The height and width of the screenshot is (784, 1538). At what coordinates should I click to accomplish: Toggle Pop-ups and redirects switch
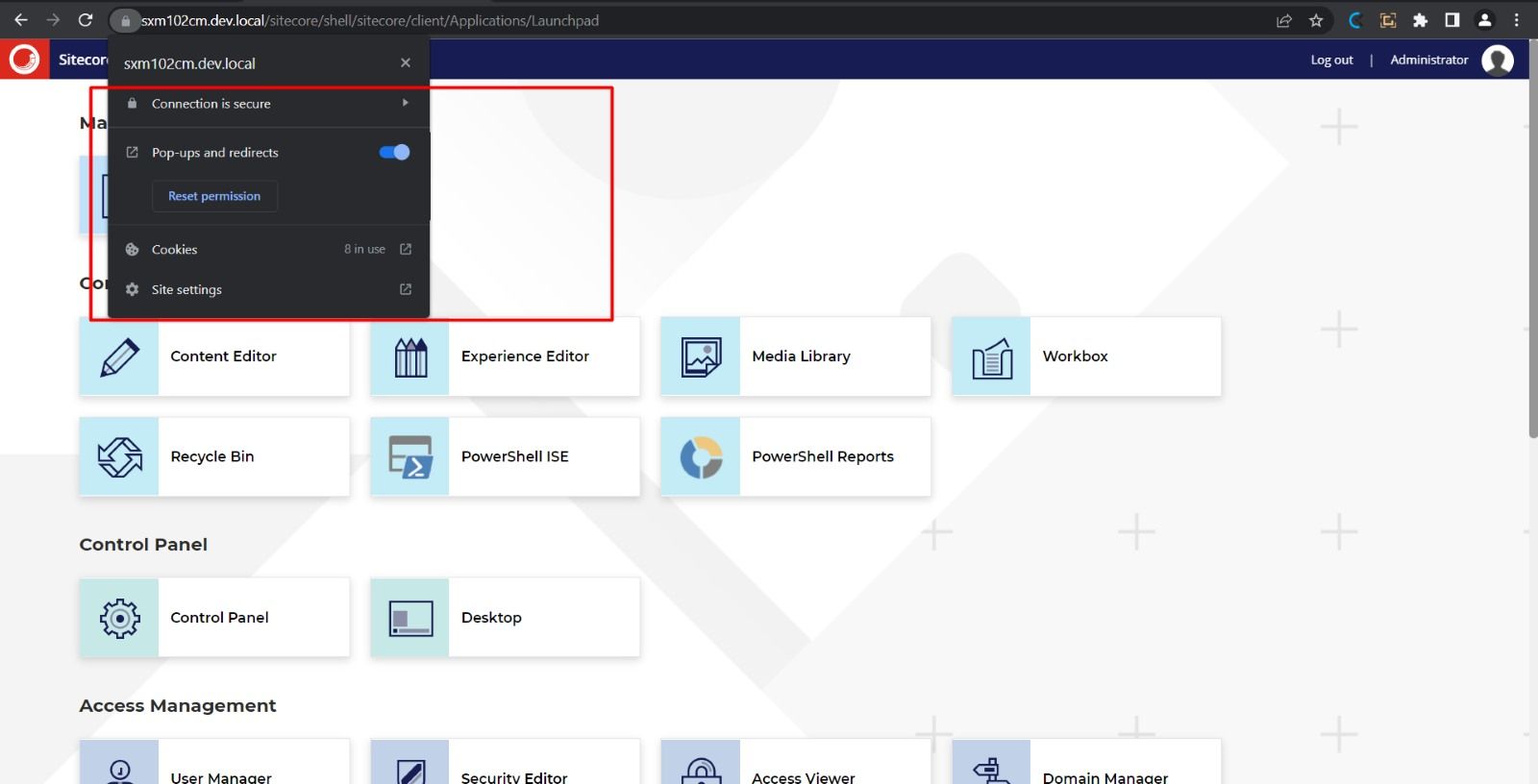click(x=394, y=152)
